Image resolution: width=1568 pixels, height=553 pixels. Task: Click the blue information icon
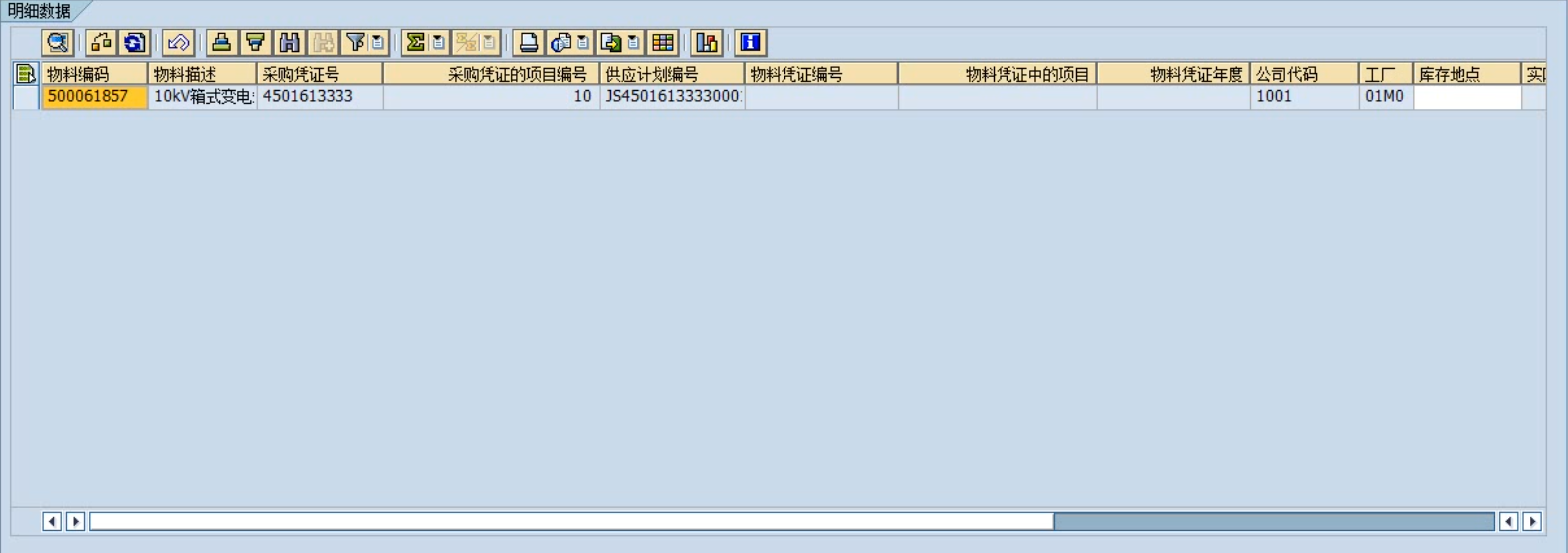pyautogui.click(x=750, y=42)
